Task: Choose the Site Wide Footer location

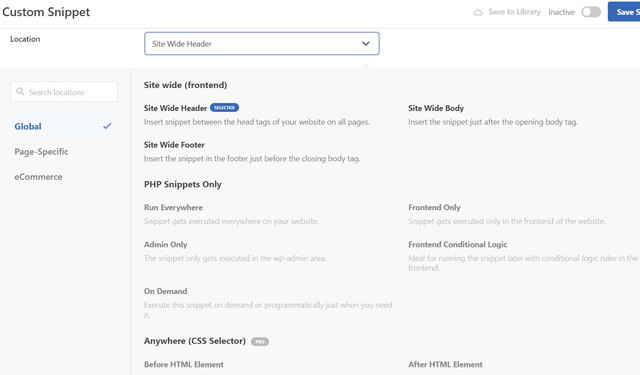Action: [174, 145]
